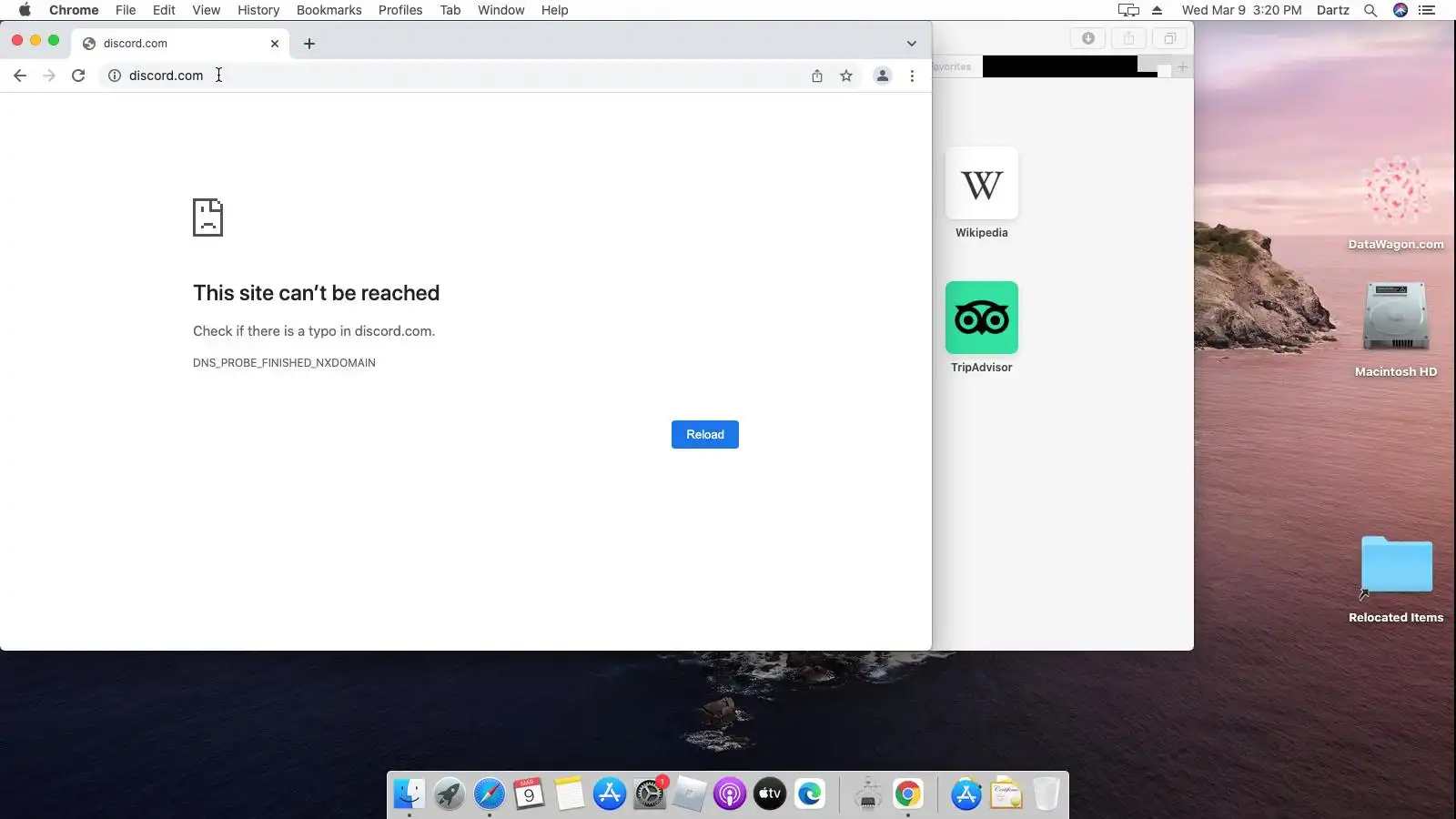Select the discord.com tab

(x=181, y=43)
